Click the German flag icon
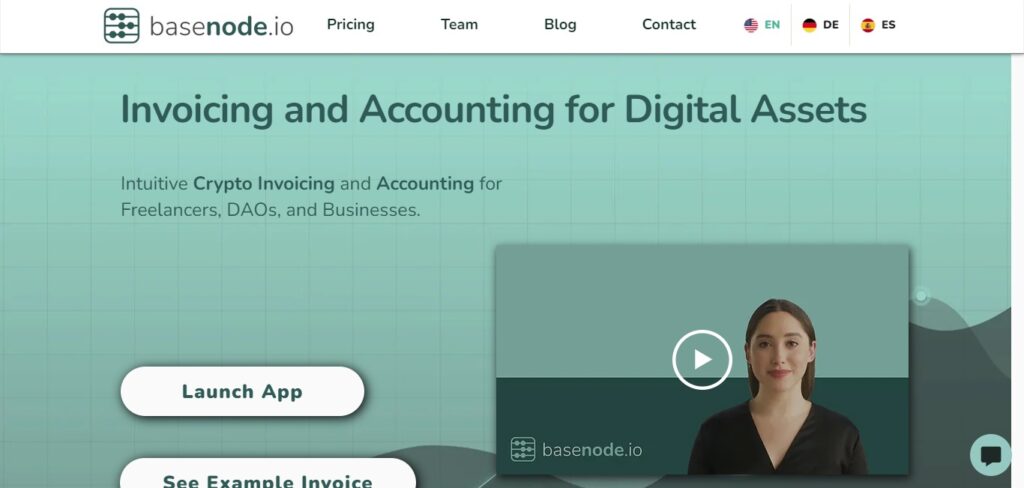Screen dimensions: 1024x488 coord(809,25)
